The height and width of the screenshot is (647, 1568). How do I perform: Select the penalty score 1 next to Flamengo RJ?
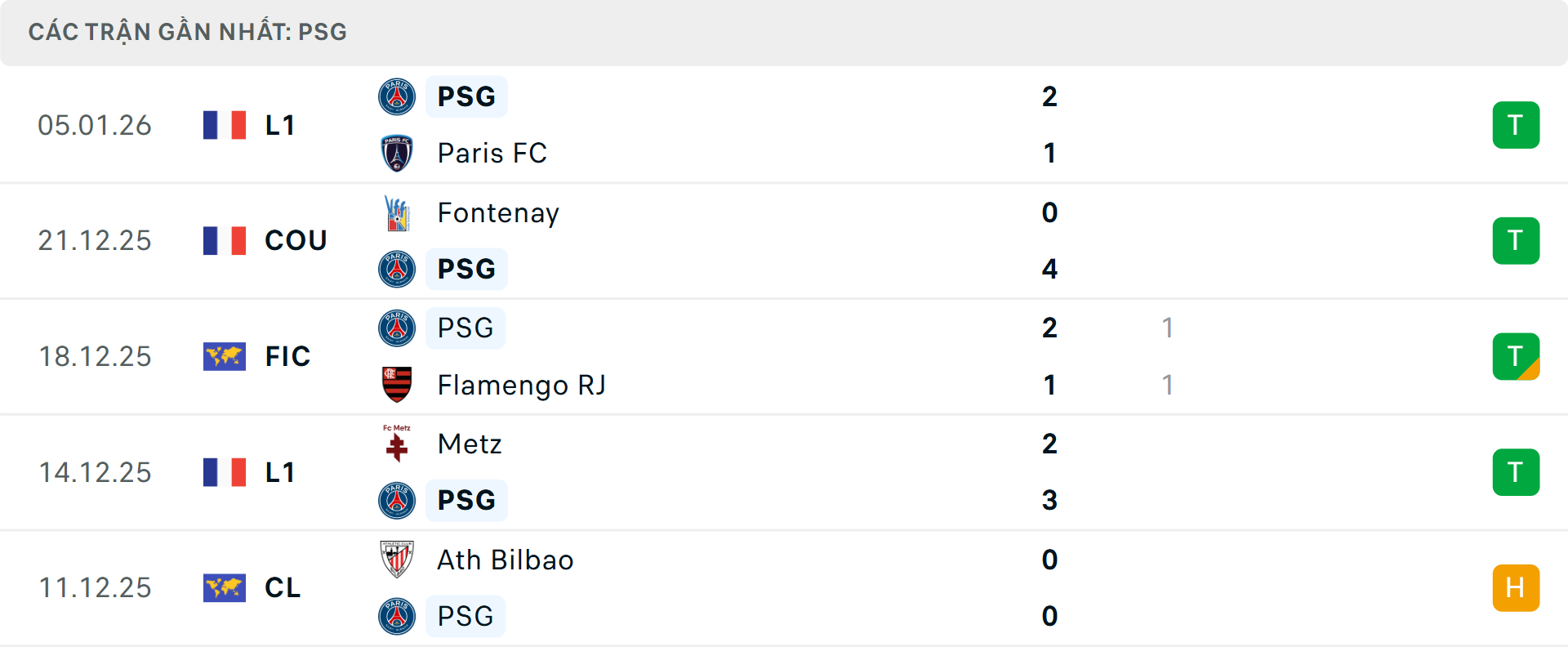click(x=1168, y=385)
